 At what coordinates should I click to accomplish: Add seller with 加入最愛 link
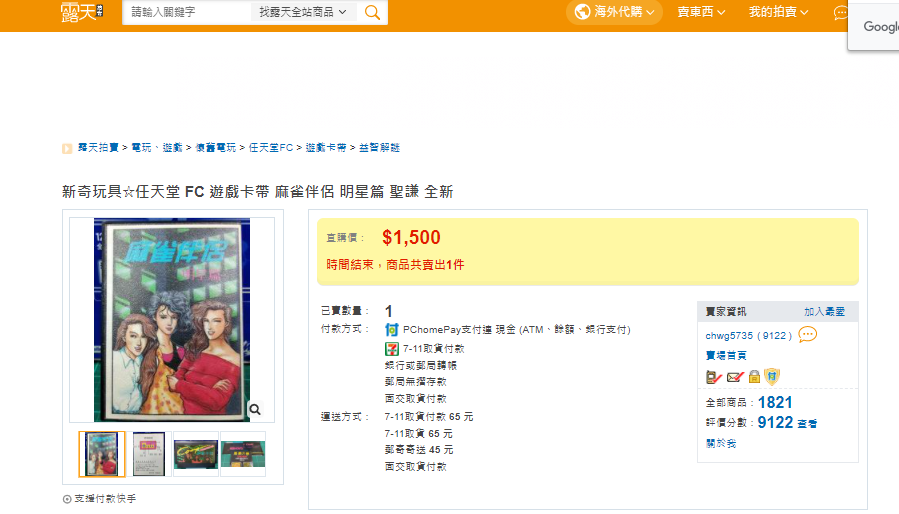click(824, 311)
